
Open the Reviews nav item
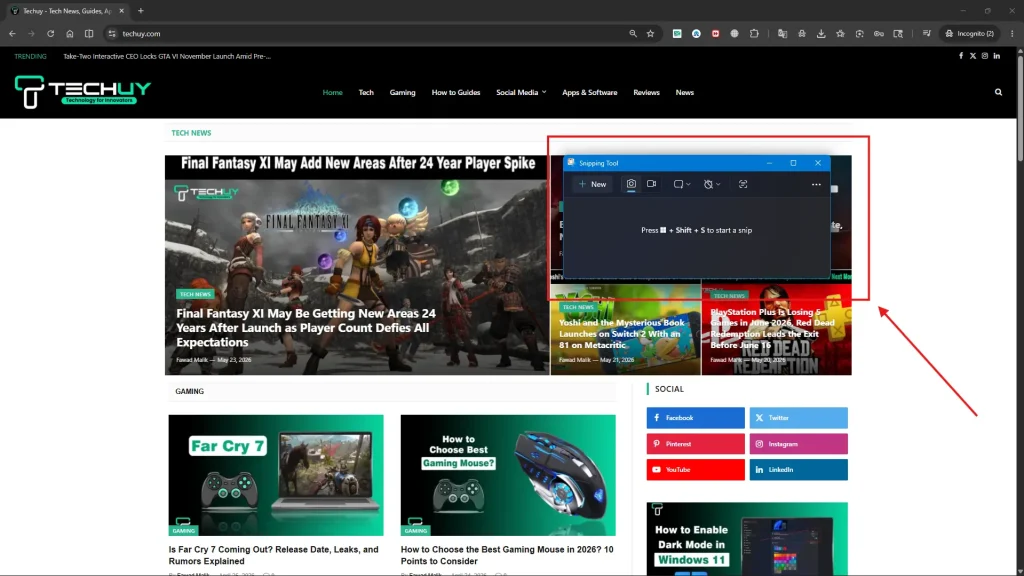click(x=646, y=93)
